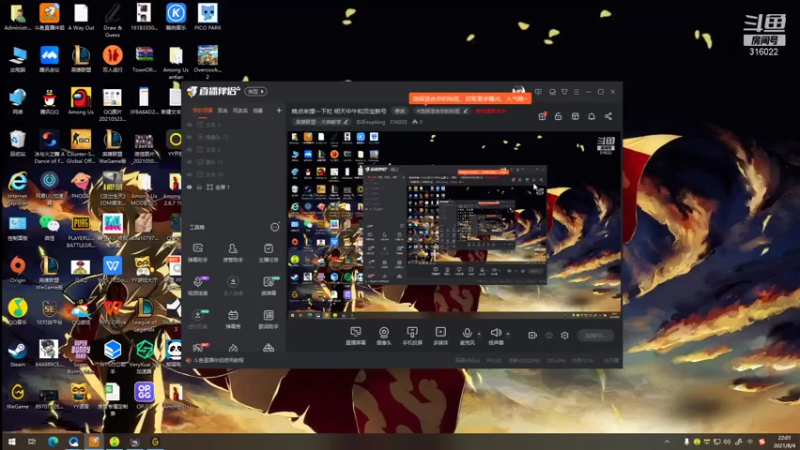Open the layout icon beside the bell
Viewport: 800px width, 450px height.
(x=575, y=116)
